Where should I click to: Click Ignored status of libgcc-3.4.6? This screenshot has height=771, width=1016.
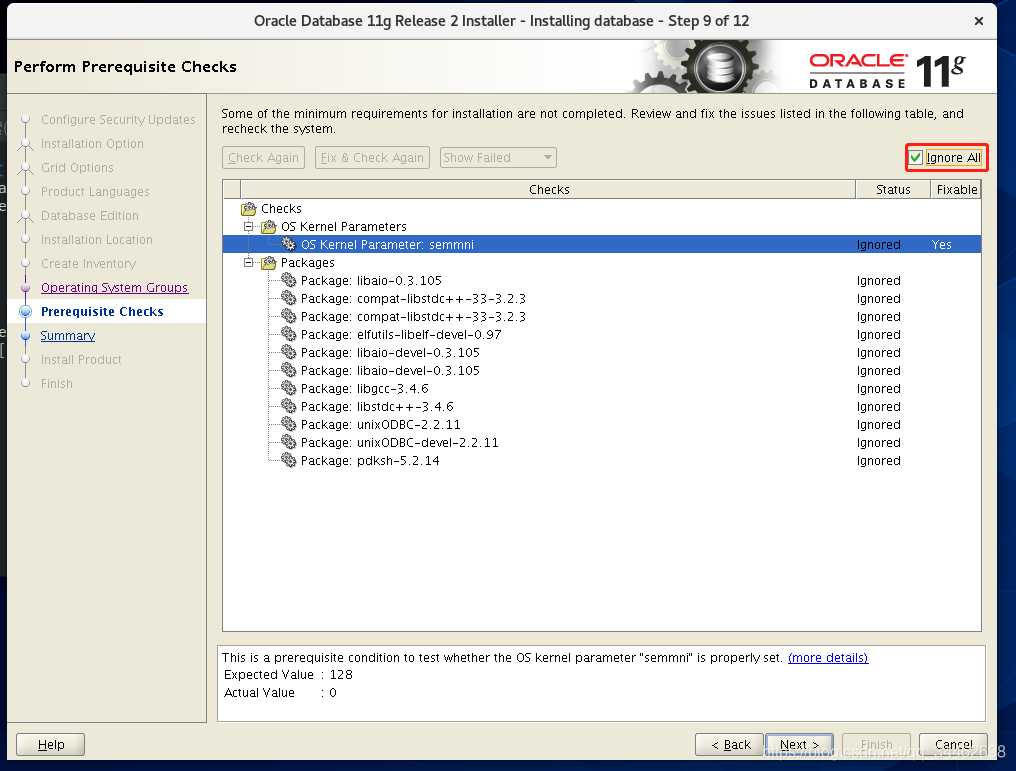(878, 389)
